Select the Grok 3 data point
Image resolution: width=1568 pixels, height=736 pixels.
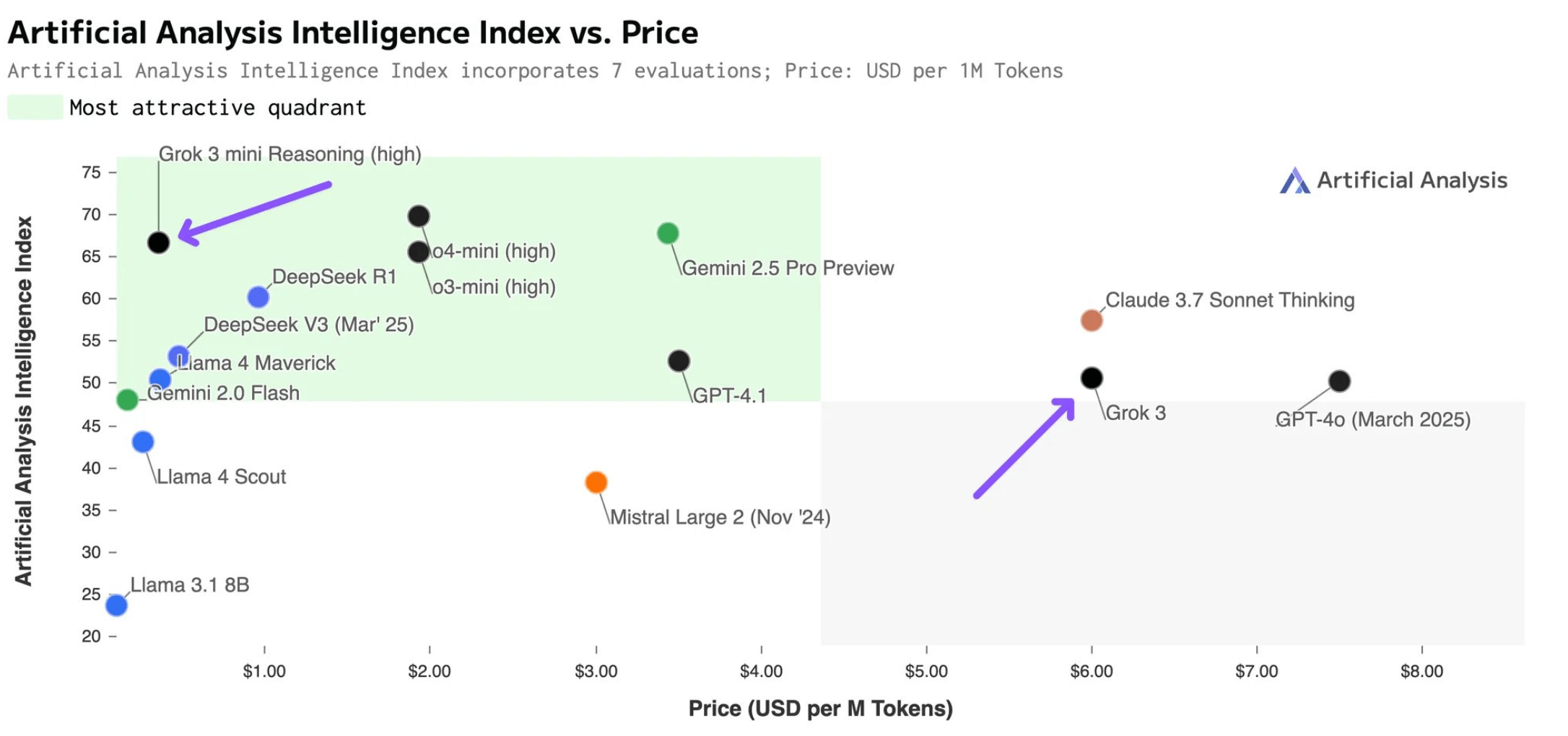[1092, 377]
